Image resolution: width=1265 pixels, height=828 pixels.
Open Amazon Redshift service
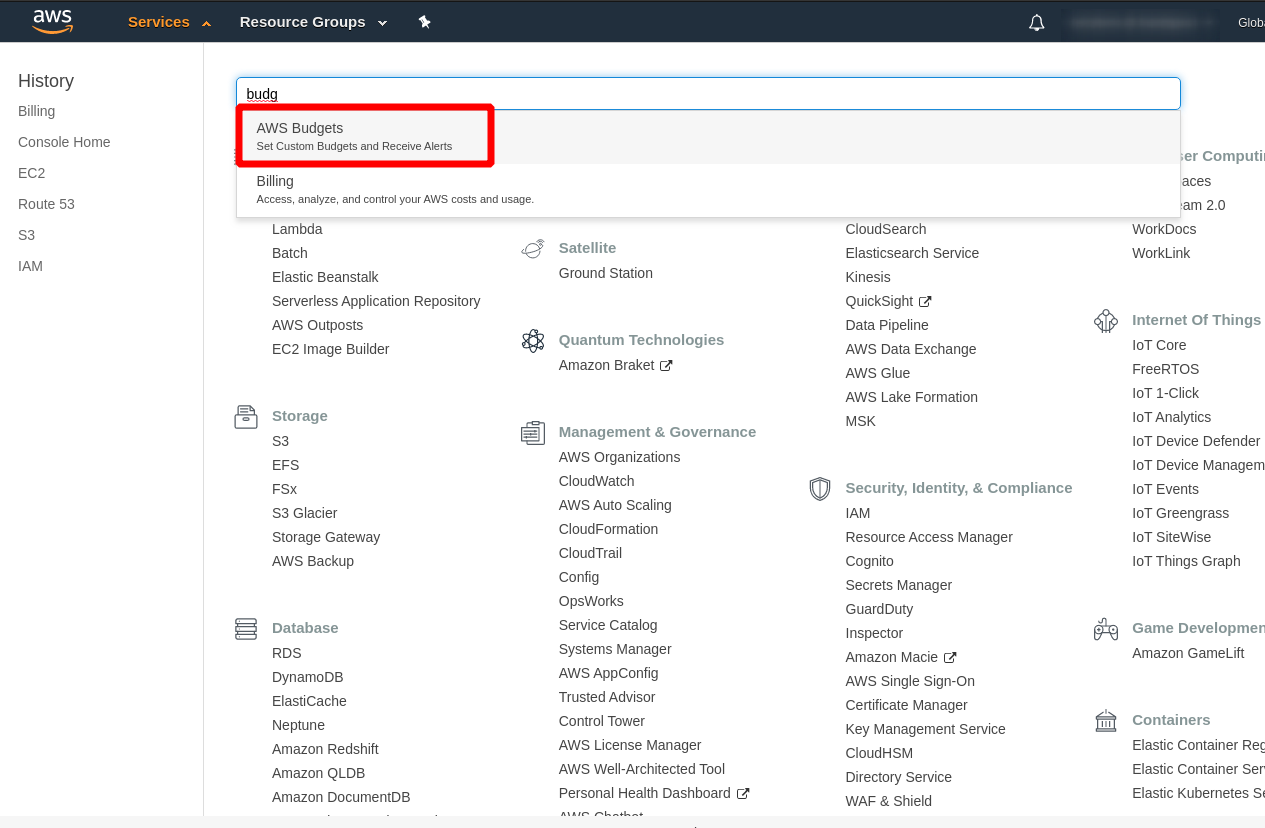(x=325, y=749)
